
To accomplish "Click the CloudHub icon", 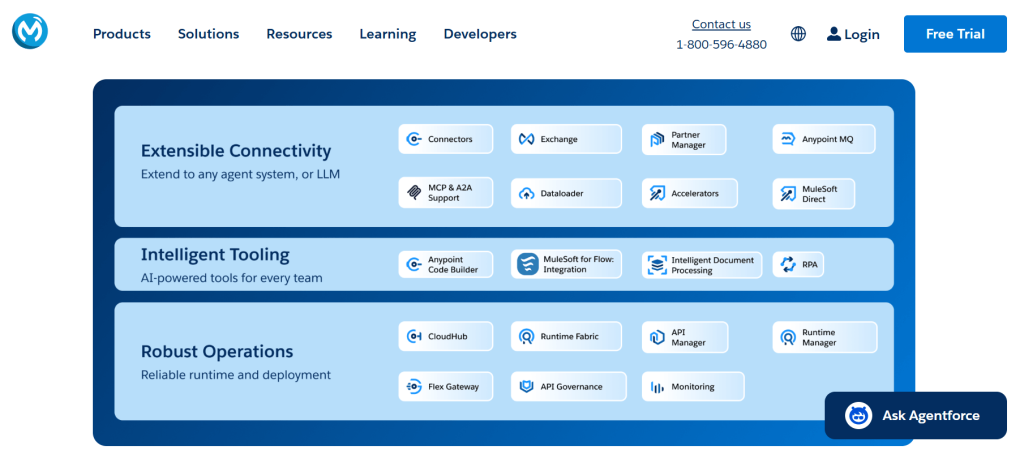I will [x=413, y=336].
